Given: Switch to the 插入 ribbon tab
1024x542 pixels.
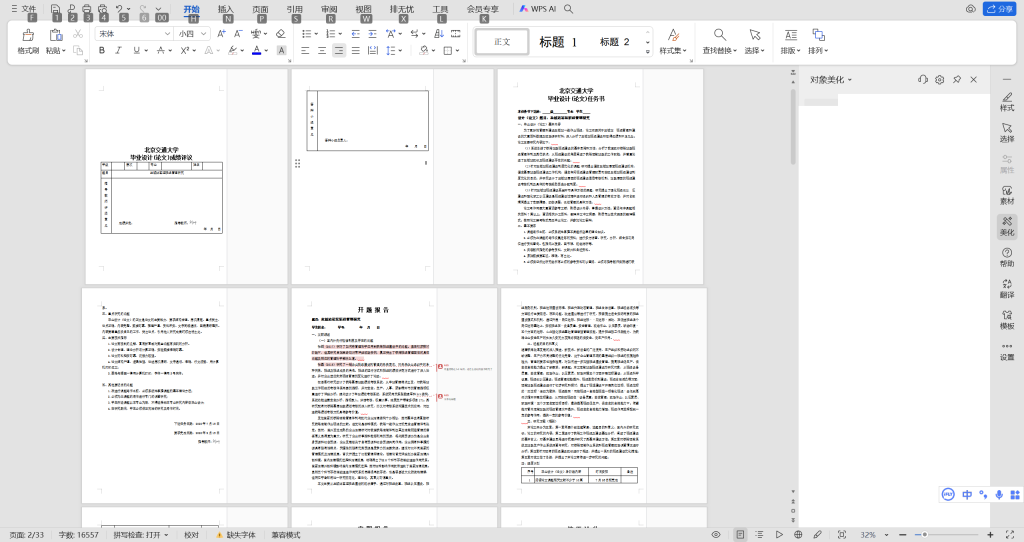Looking at the screenshot, I should tap(226, 8).
